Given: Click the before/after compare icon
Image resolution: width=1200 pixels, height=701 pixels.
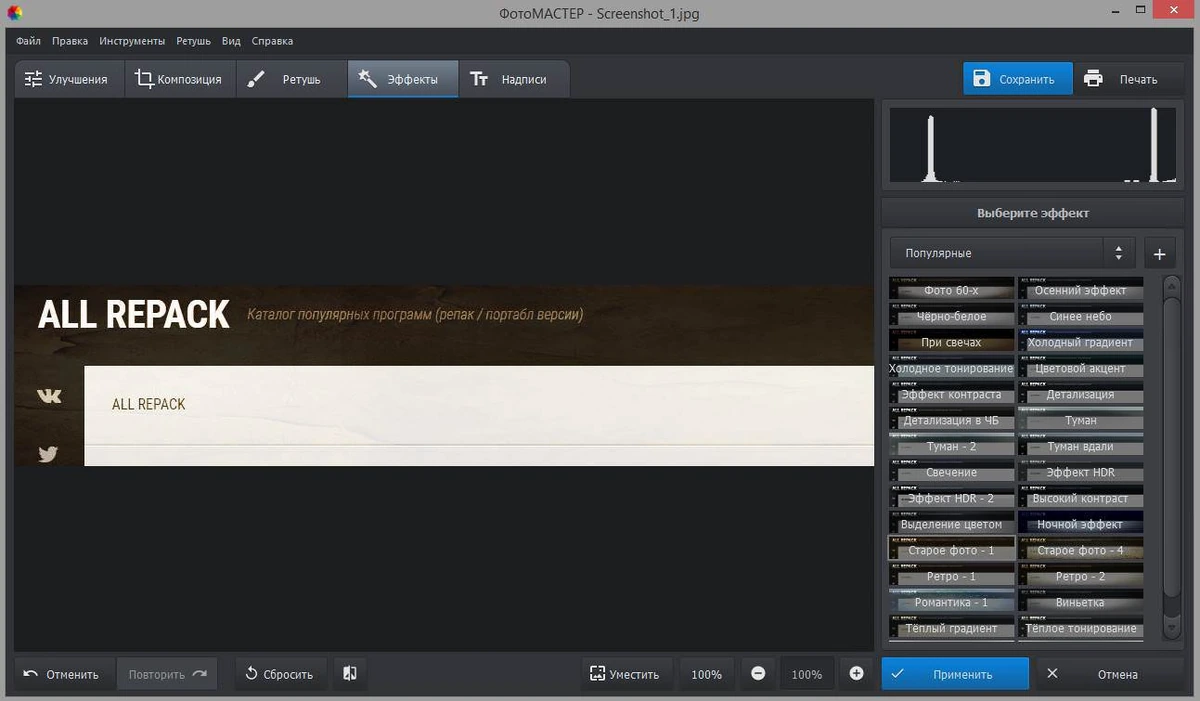Looking at the screenshot, I should (349, 674).
